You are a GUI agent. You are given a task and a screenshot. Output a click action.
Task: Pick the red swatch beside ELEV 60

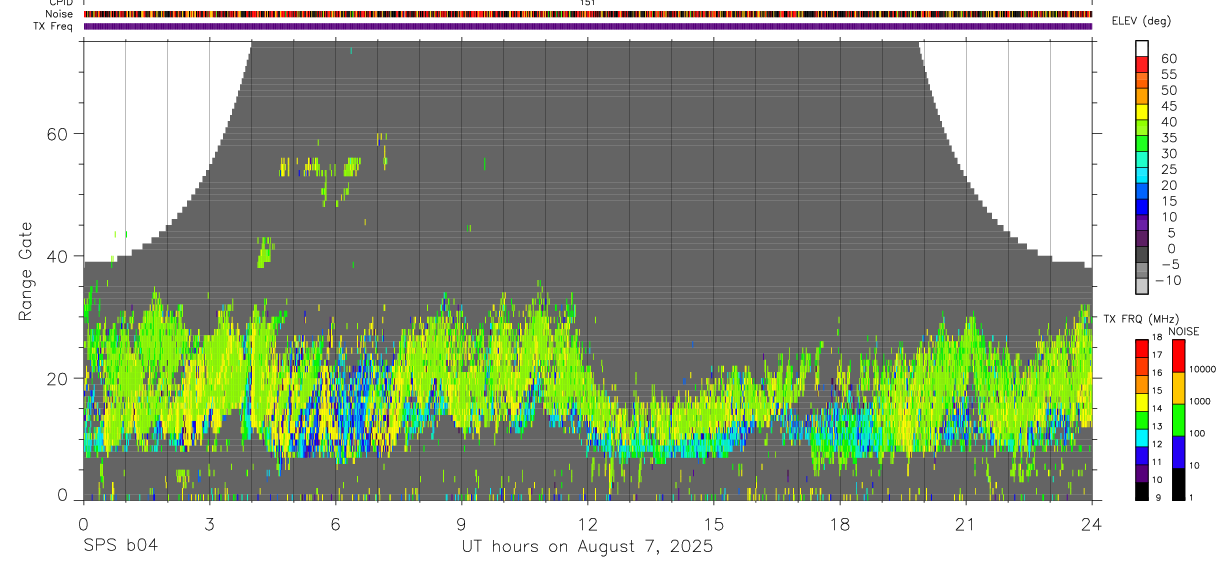pos(1142,64)
